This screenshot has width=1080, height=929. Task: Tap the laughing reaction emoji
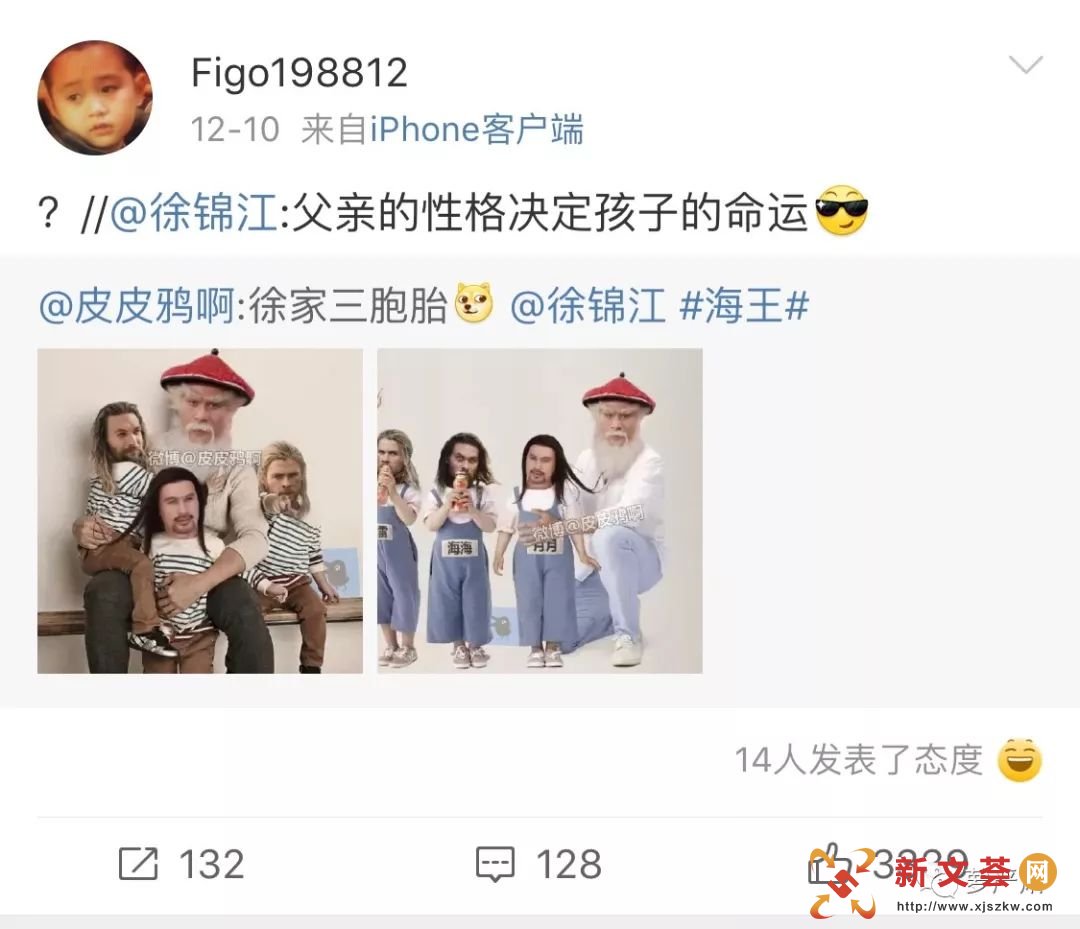tap(1020, 760)
